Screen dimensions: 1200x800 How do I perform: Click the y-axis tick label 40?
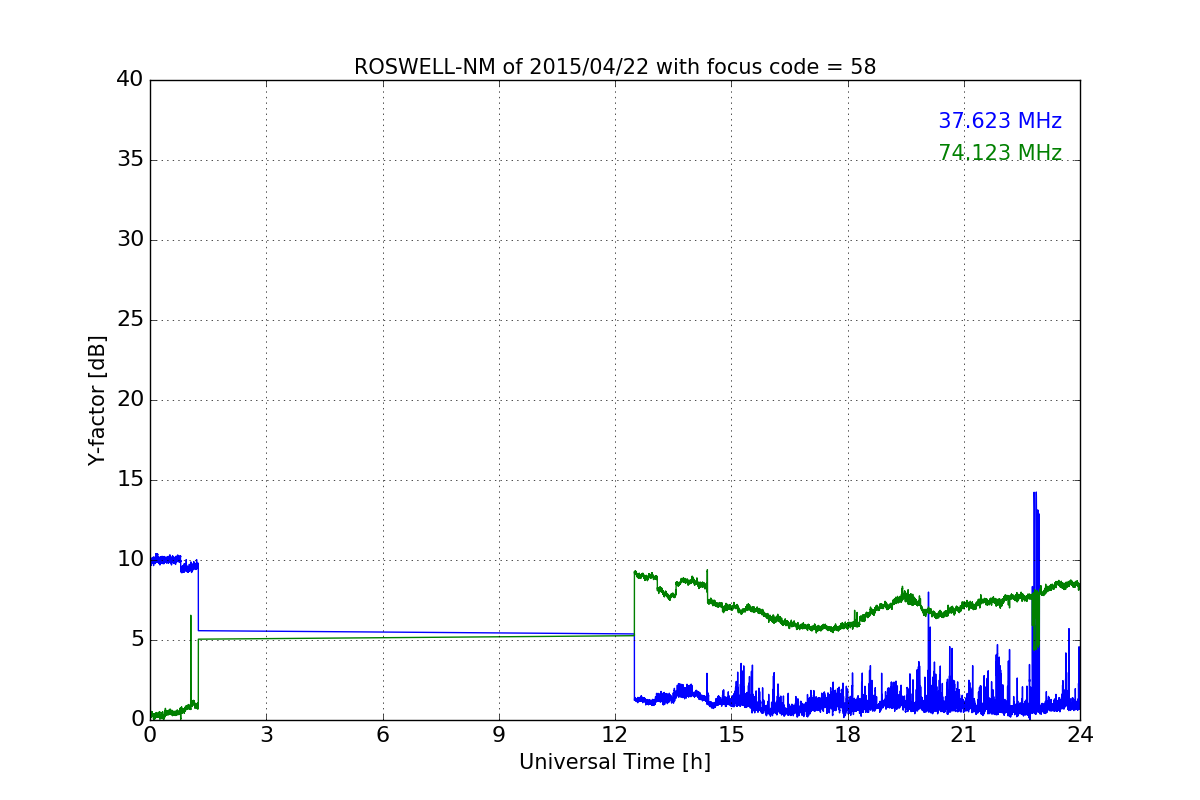click(x=130, y=80)
